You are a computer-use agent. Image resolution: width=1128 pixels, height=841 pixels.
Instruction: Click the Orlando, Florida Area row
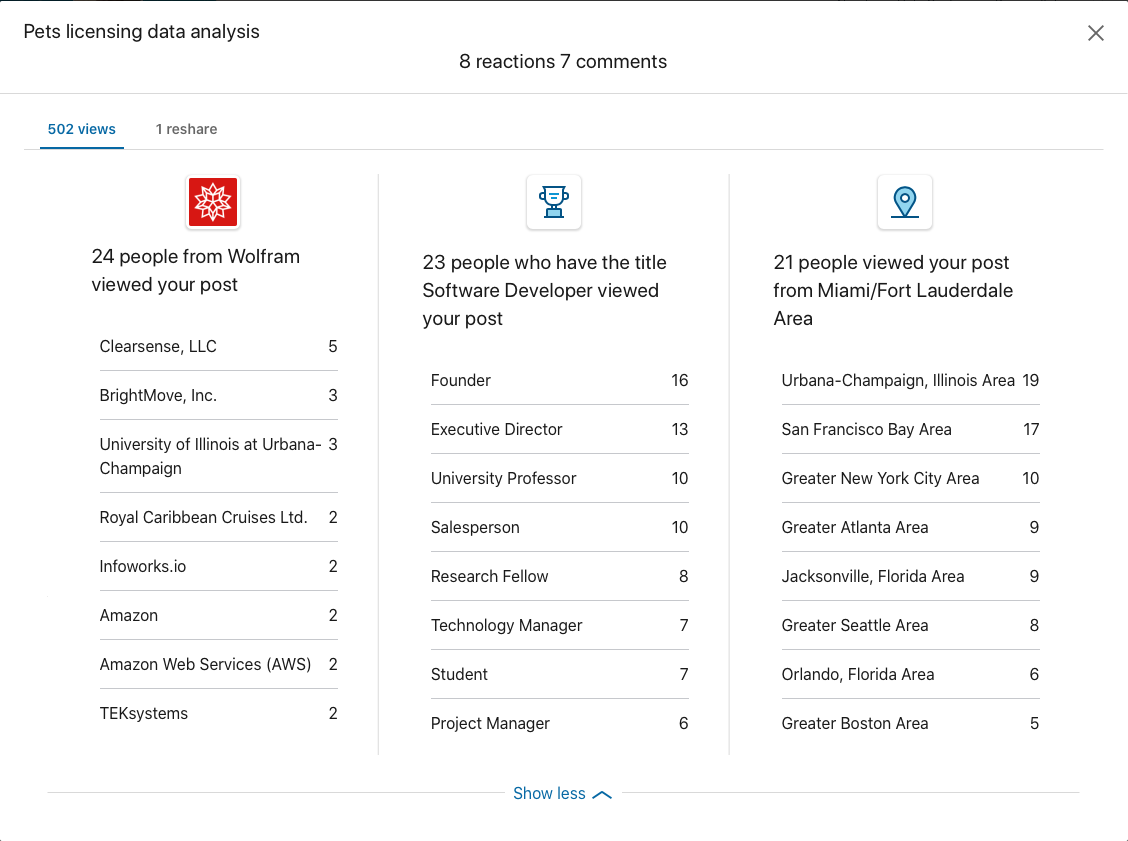click(911, 674)
